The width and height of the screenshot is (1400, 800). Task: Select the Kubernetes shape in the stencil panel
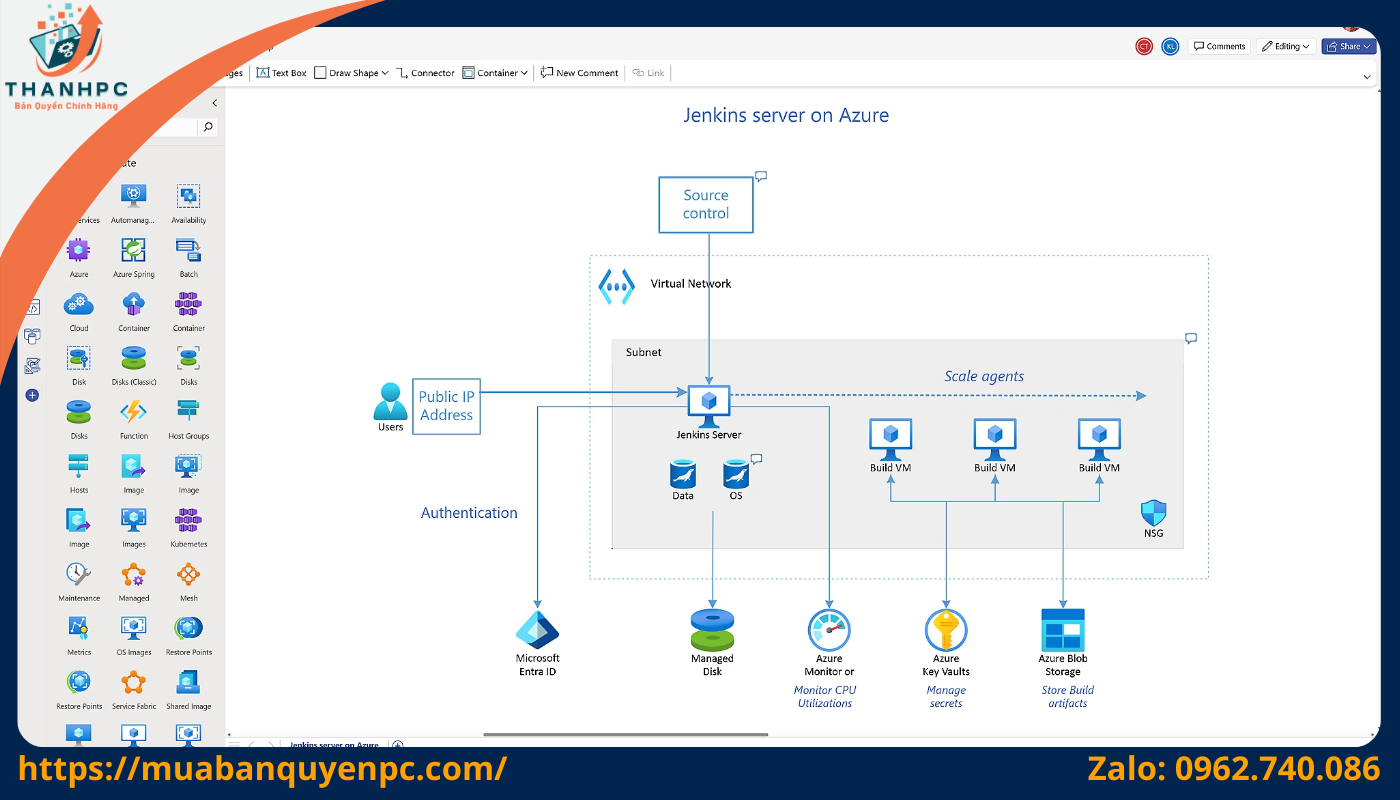[x=188, y=520]
